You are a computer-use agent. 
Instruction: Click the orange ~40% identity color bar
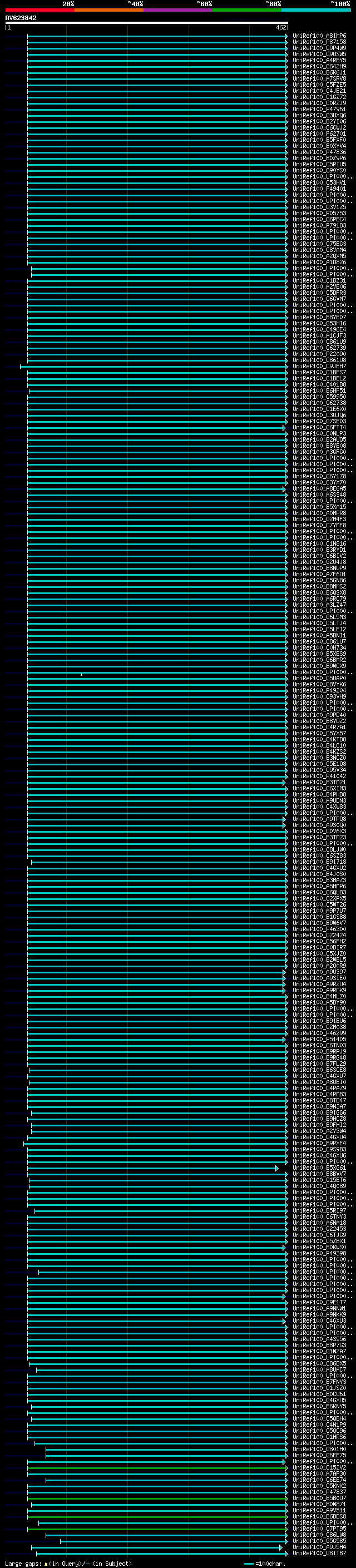(x=109, y=10)
